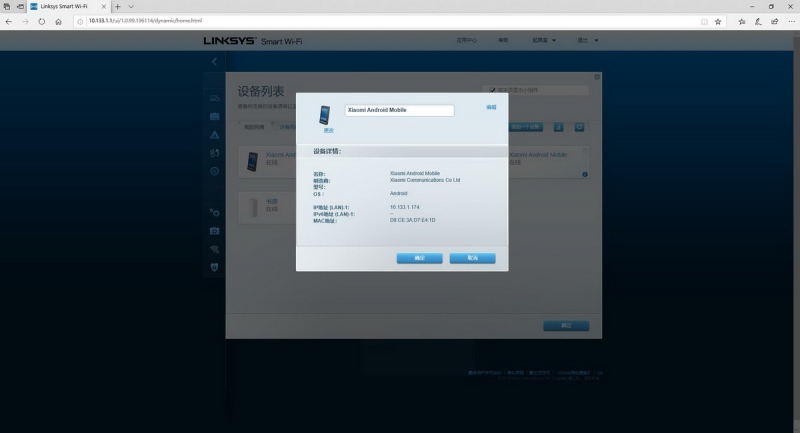Reload the Linksys router page
Viewport: 800px width, 433px height.
coord(42,21)
